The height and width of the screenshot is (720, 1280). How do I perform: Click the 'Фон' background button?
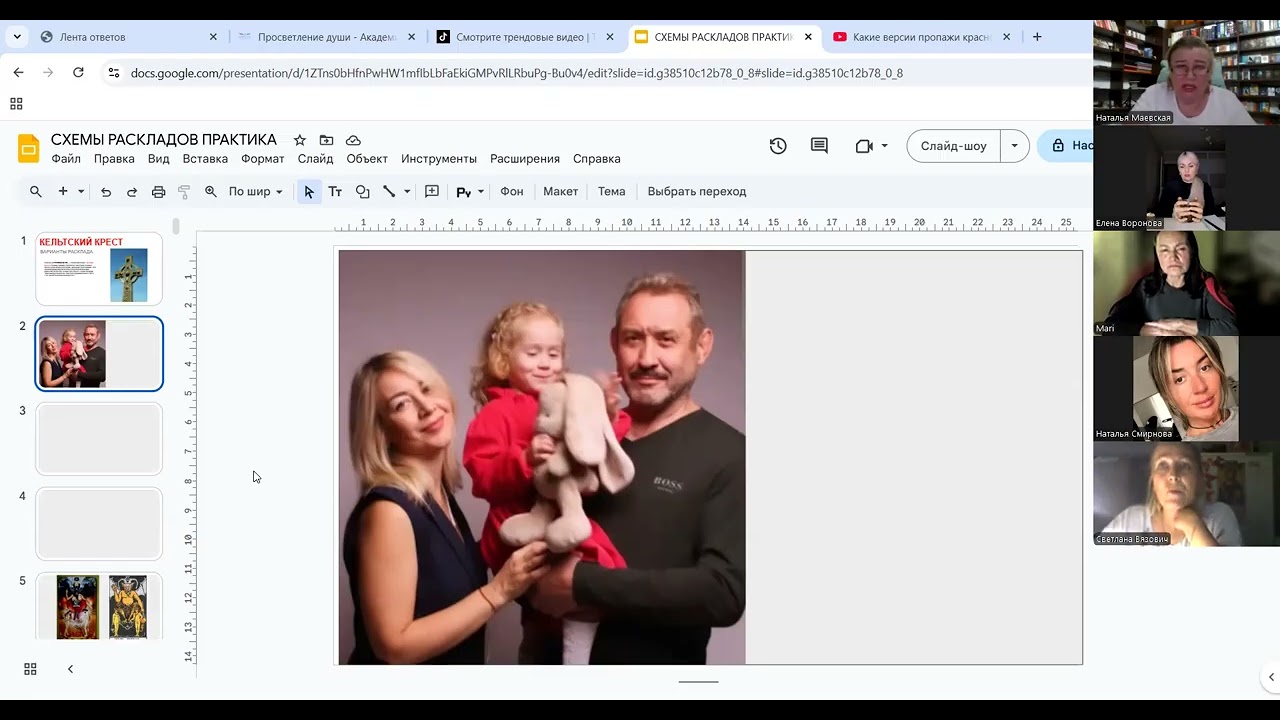512,192
